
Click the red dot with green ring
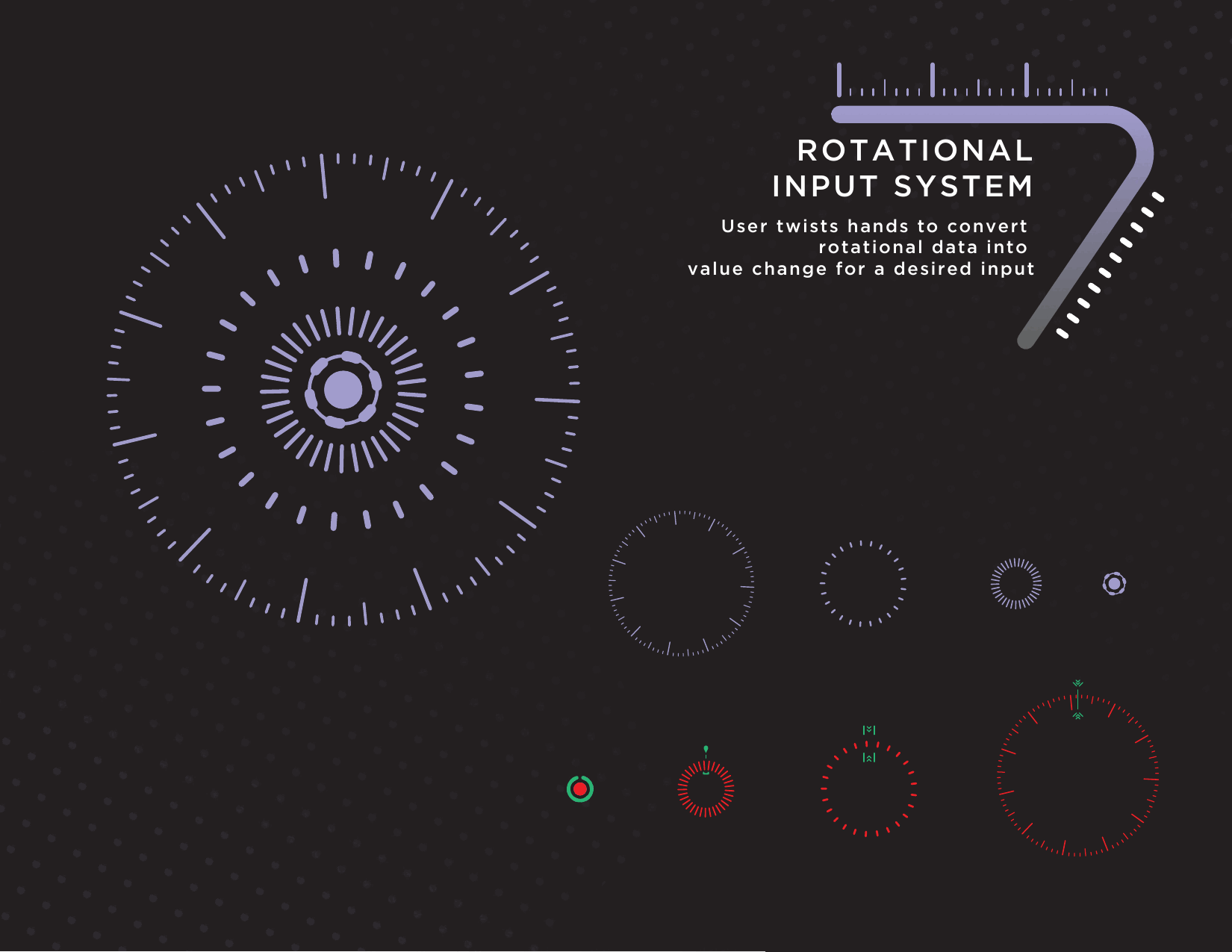[x=580, y=788]
